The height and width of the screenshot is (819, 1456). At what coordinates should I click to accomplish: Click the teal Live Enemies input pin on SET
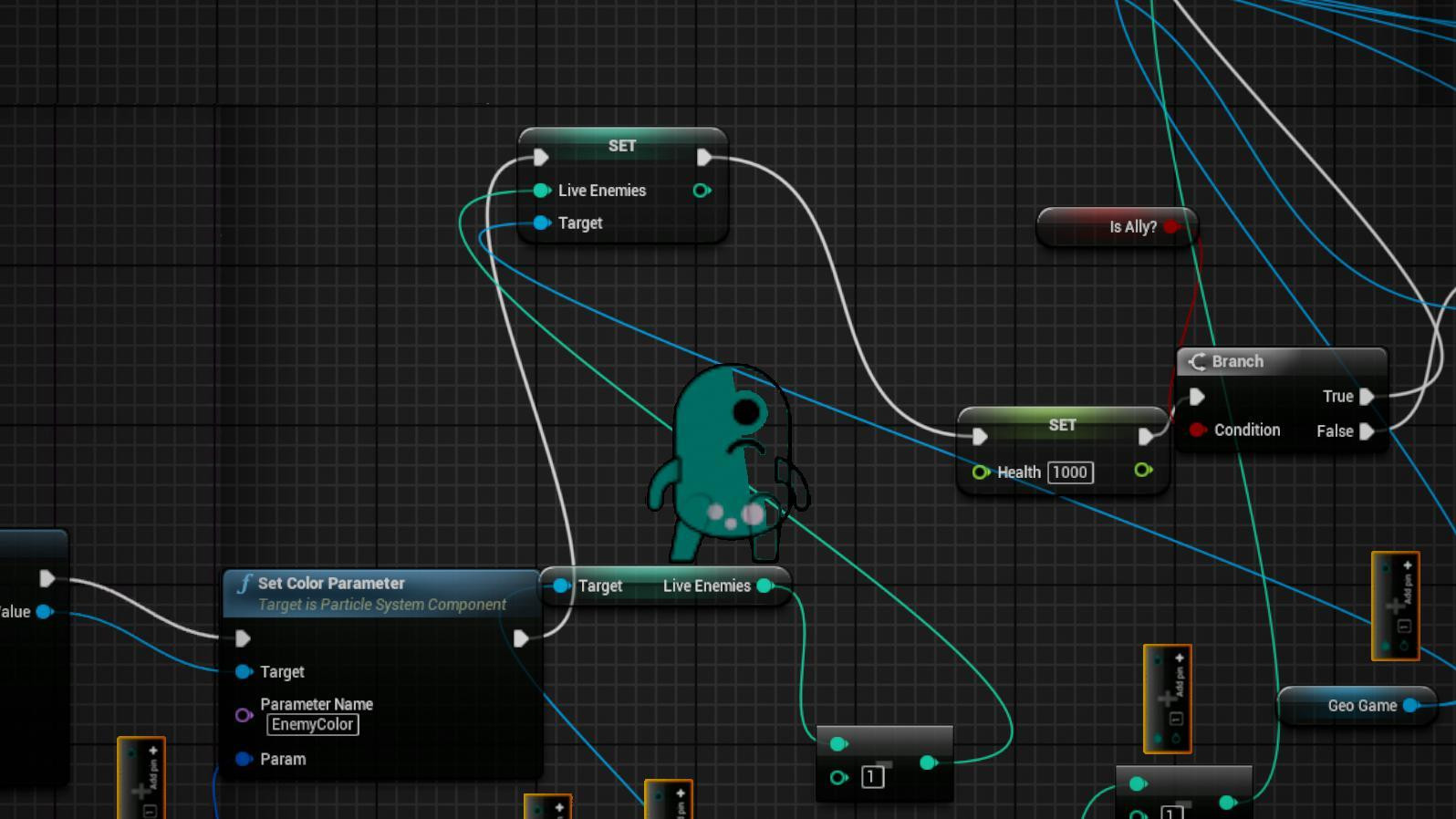(541, 191)
